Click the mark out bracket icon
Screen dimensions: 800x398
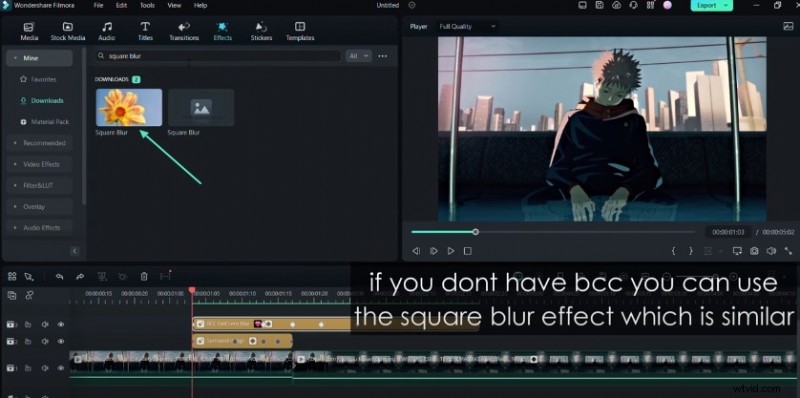(691, 251)
